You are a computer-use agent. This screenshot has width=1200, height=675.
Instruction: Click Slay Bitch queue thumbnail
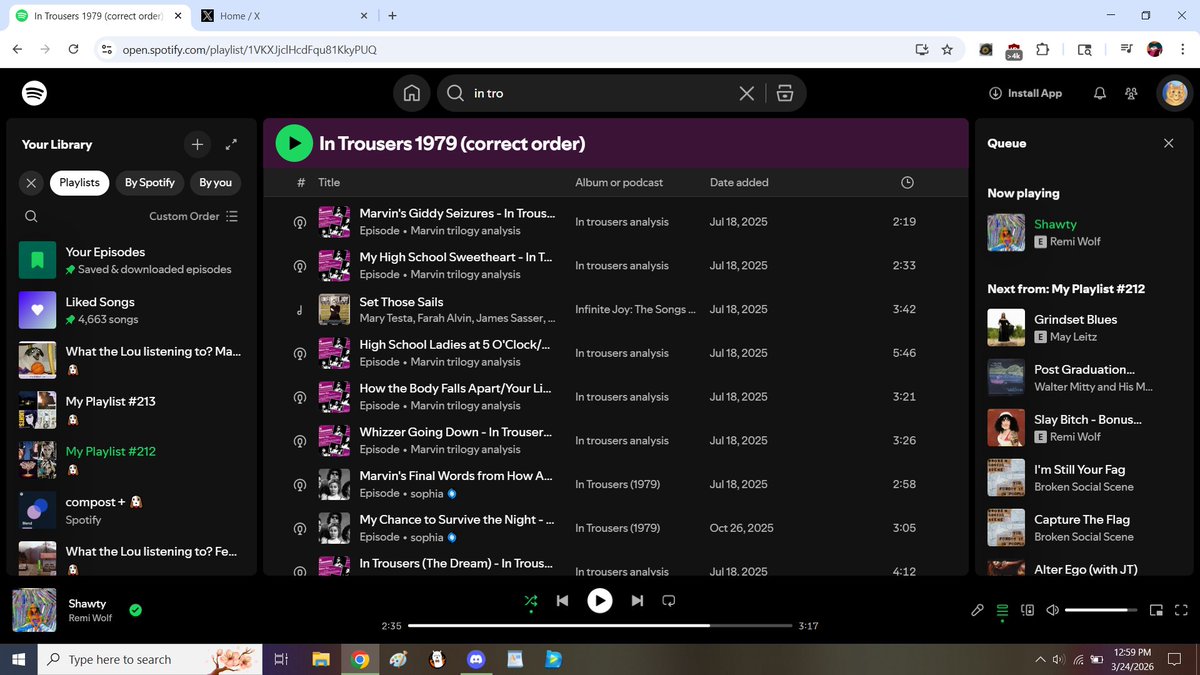coord(1006,428)
